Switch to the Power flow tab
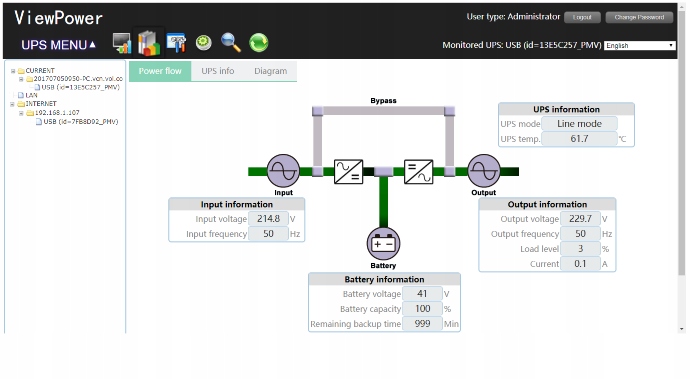This screenshot has width=691, height=379. coord(160,71)
